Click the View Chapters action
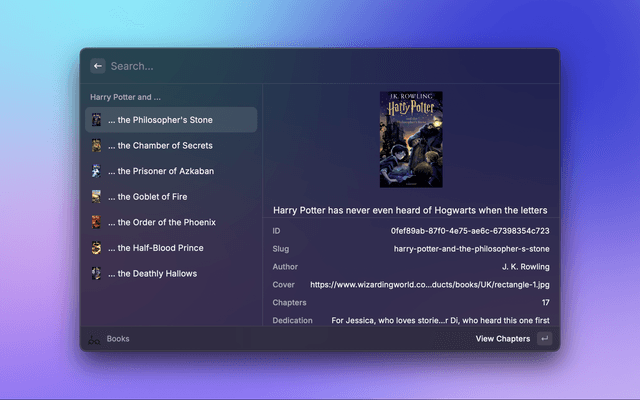This screenshot has height=400, width=640. 502,339
